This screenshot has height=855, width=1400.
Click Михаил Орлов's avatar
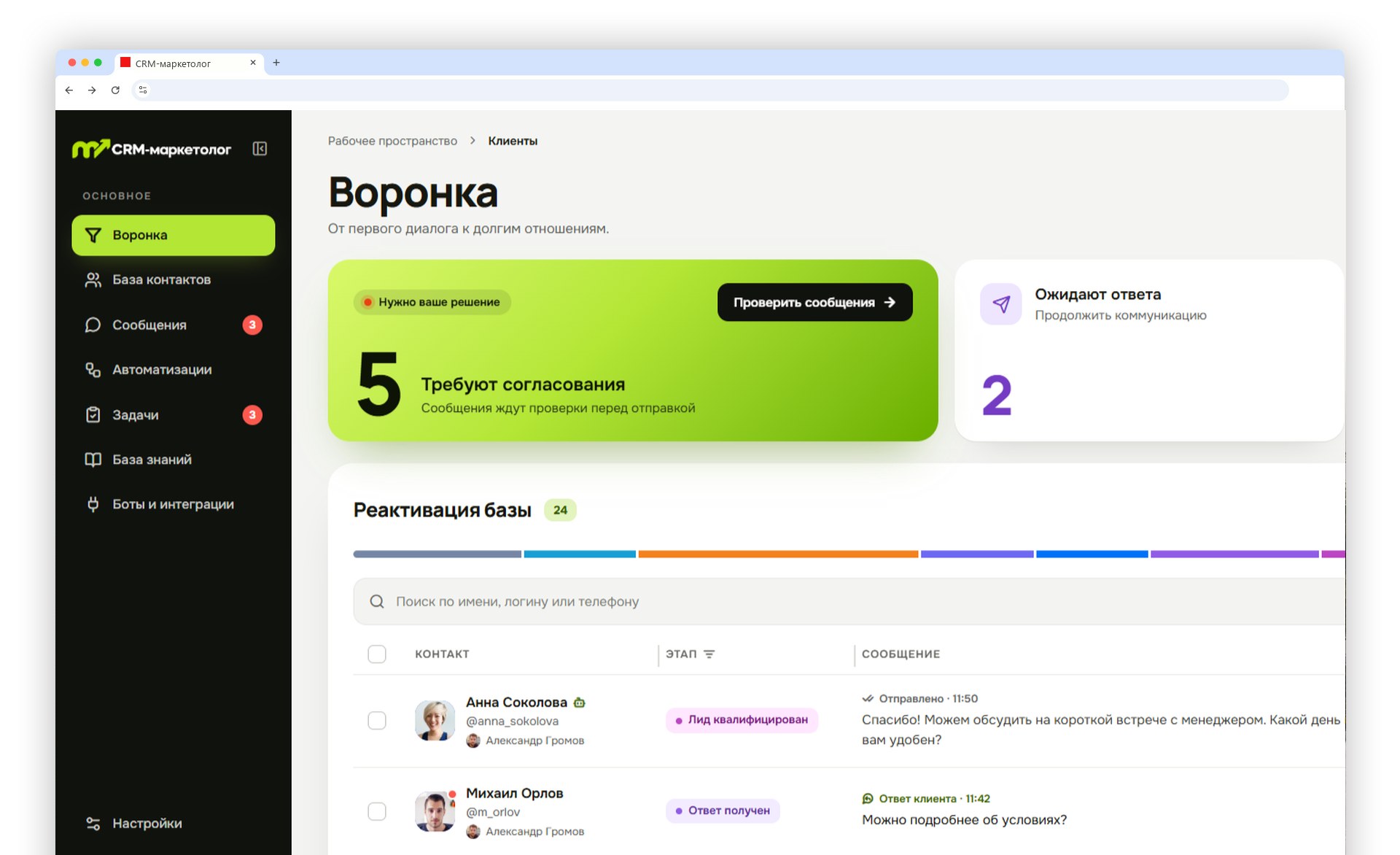(435, 811)
